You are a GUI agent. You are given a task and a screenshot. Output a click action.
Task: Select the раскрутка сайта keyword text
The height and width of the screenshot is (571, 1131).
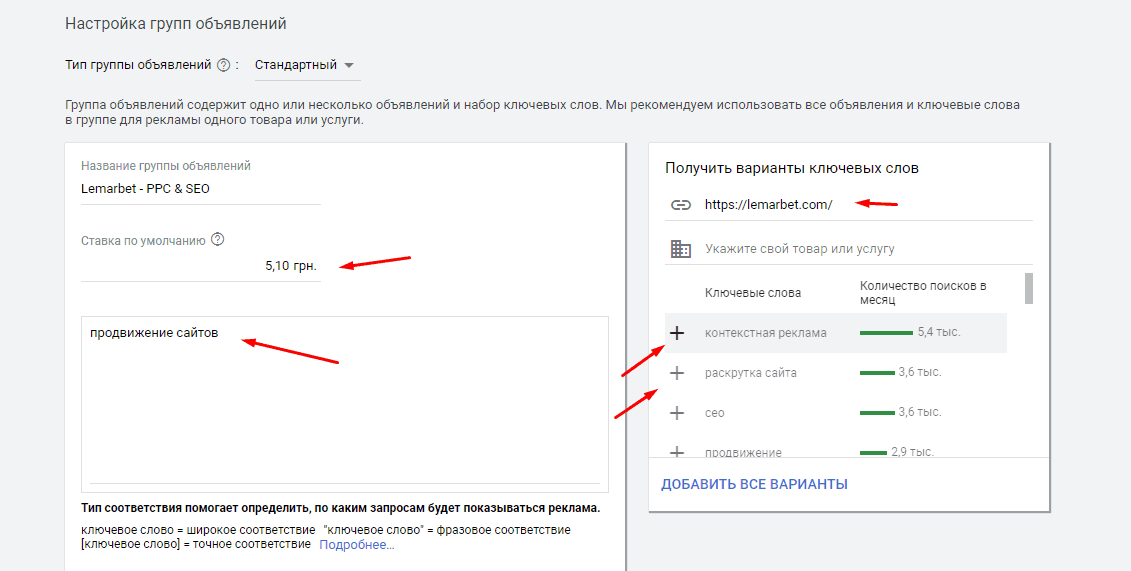751,373
